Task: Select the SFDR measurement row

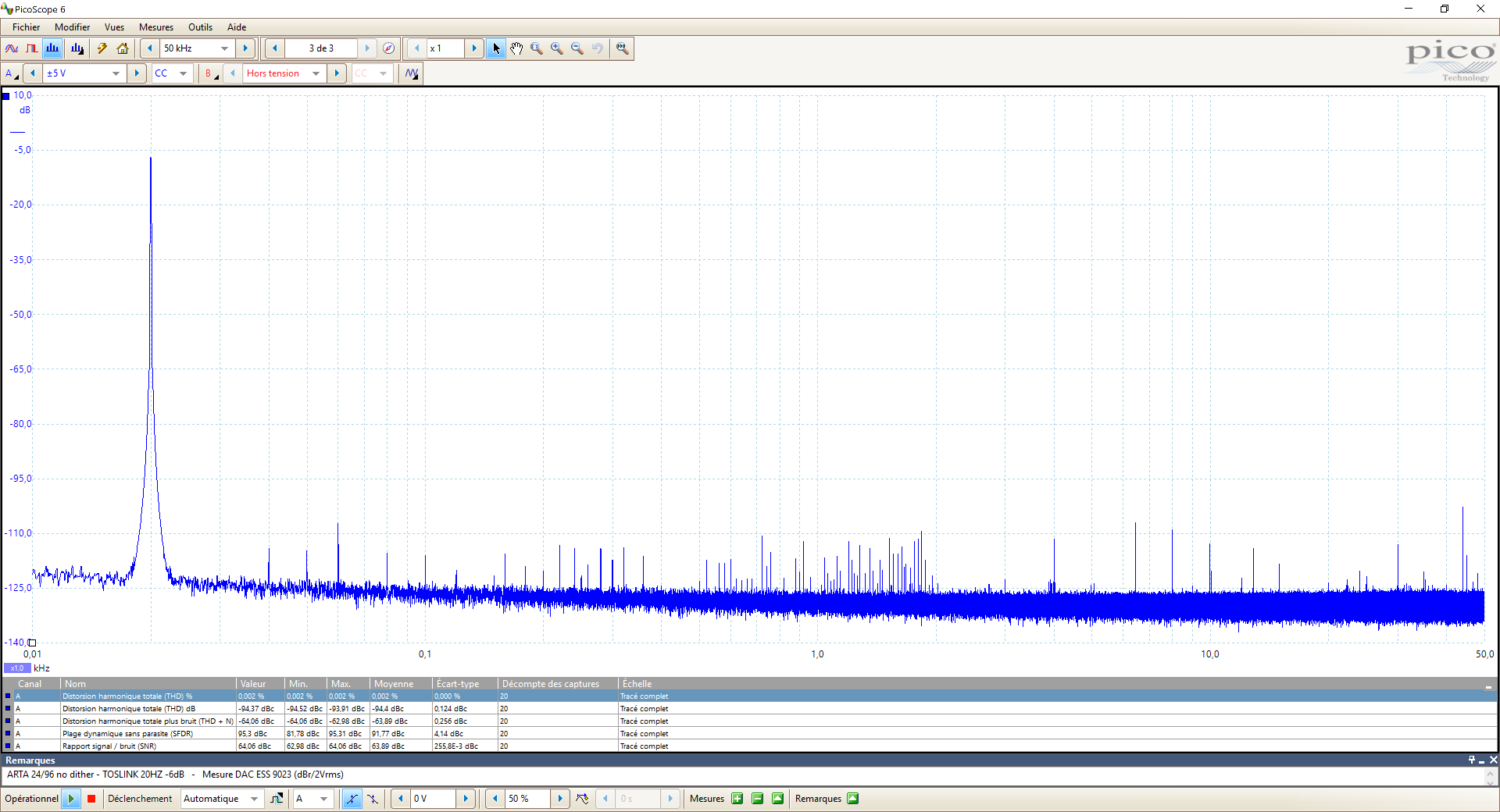Action: [750, 734]
